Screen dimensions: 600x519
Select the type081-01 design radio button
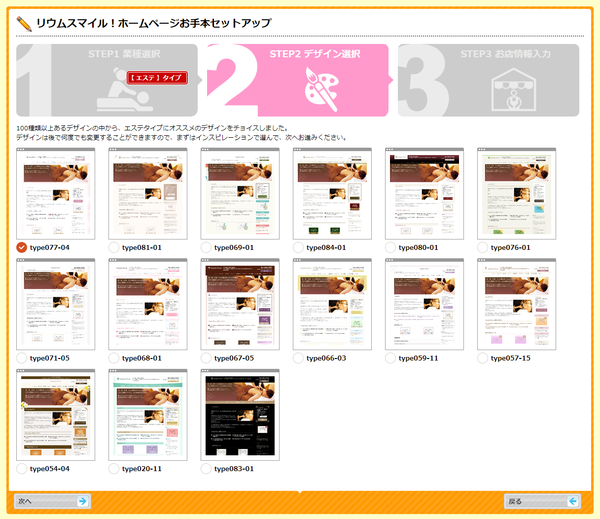click(x=114, y=247)
